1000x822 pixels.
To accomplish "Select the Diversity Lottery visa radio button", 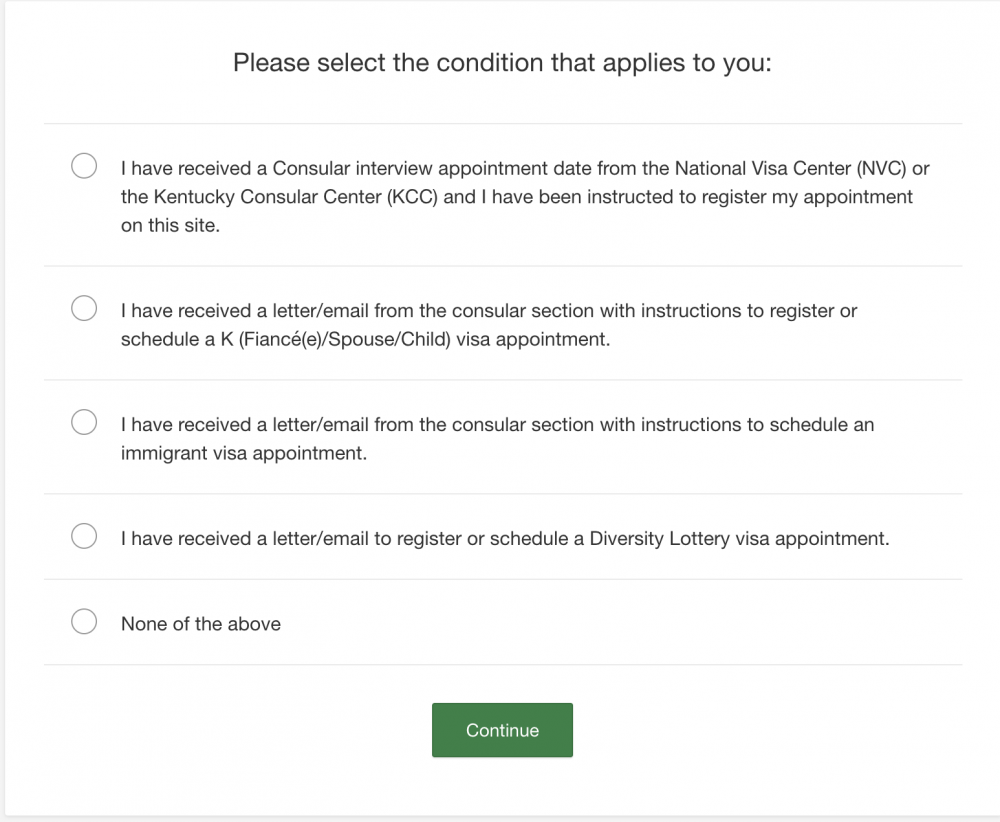I will 84,536.
